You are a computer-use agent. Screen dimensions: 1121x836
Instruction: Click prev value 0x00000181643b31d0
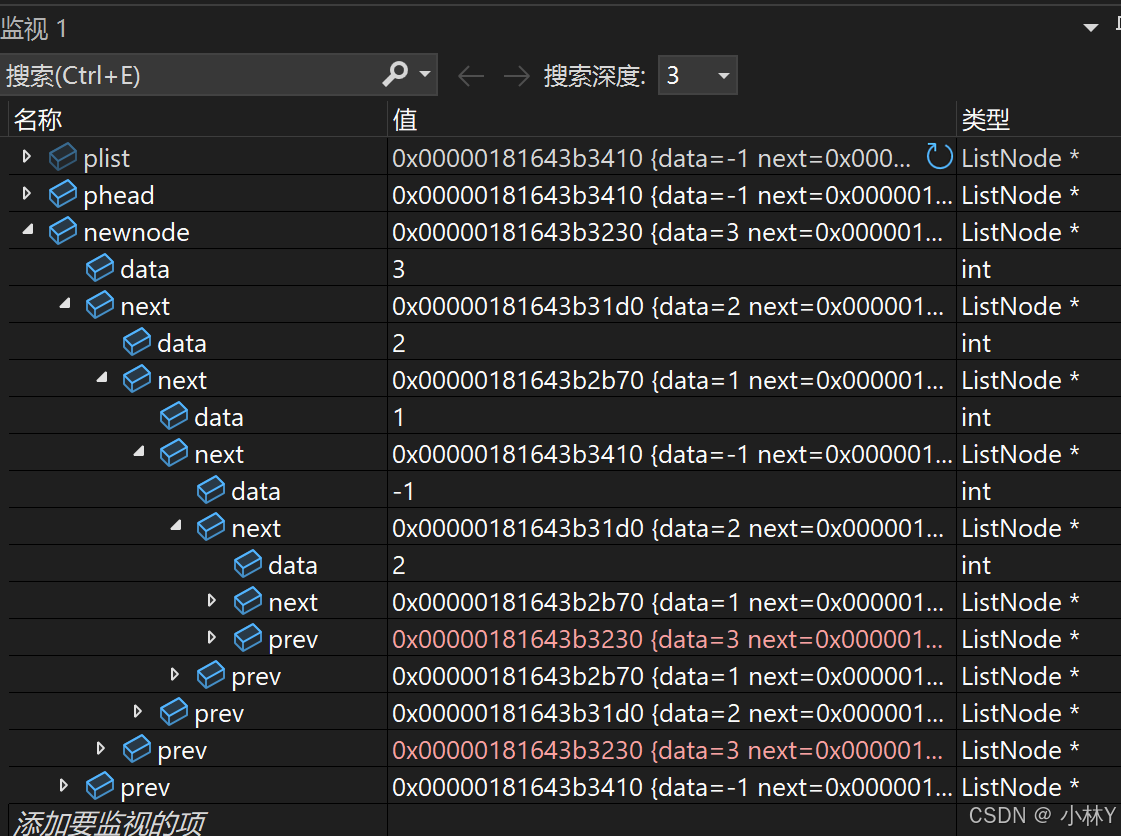[668, 714]
